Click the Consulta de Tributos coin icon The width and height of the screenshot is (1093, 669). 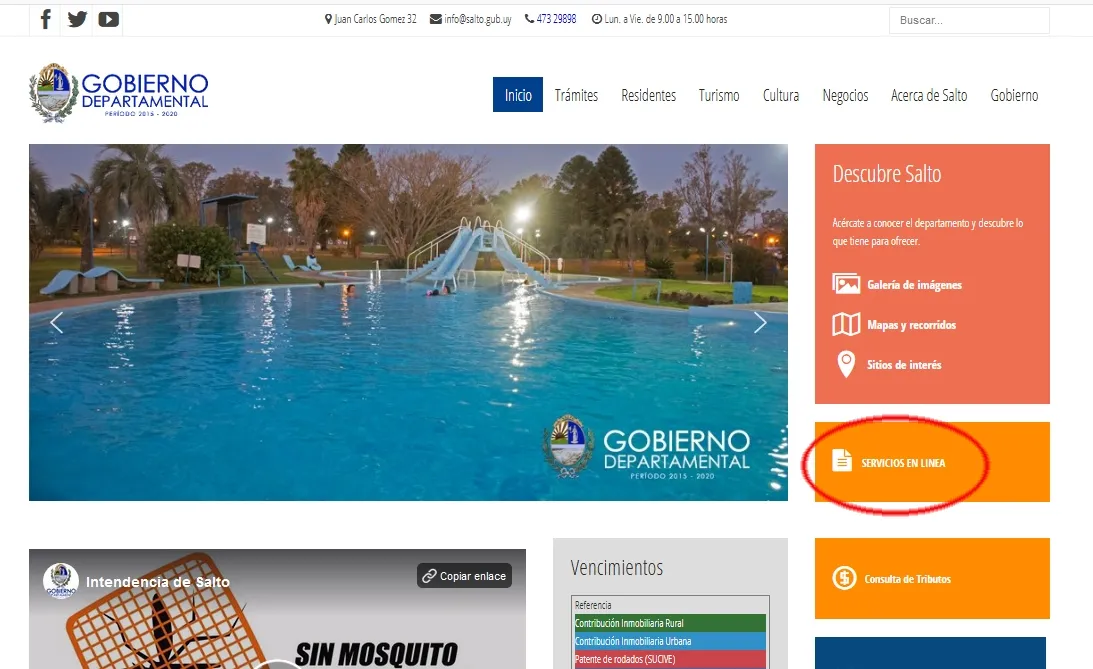[x=844, y=578]
